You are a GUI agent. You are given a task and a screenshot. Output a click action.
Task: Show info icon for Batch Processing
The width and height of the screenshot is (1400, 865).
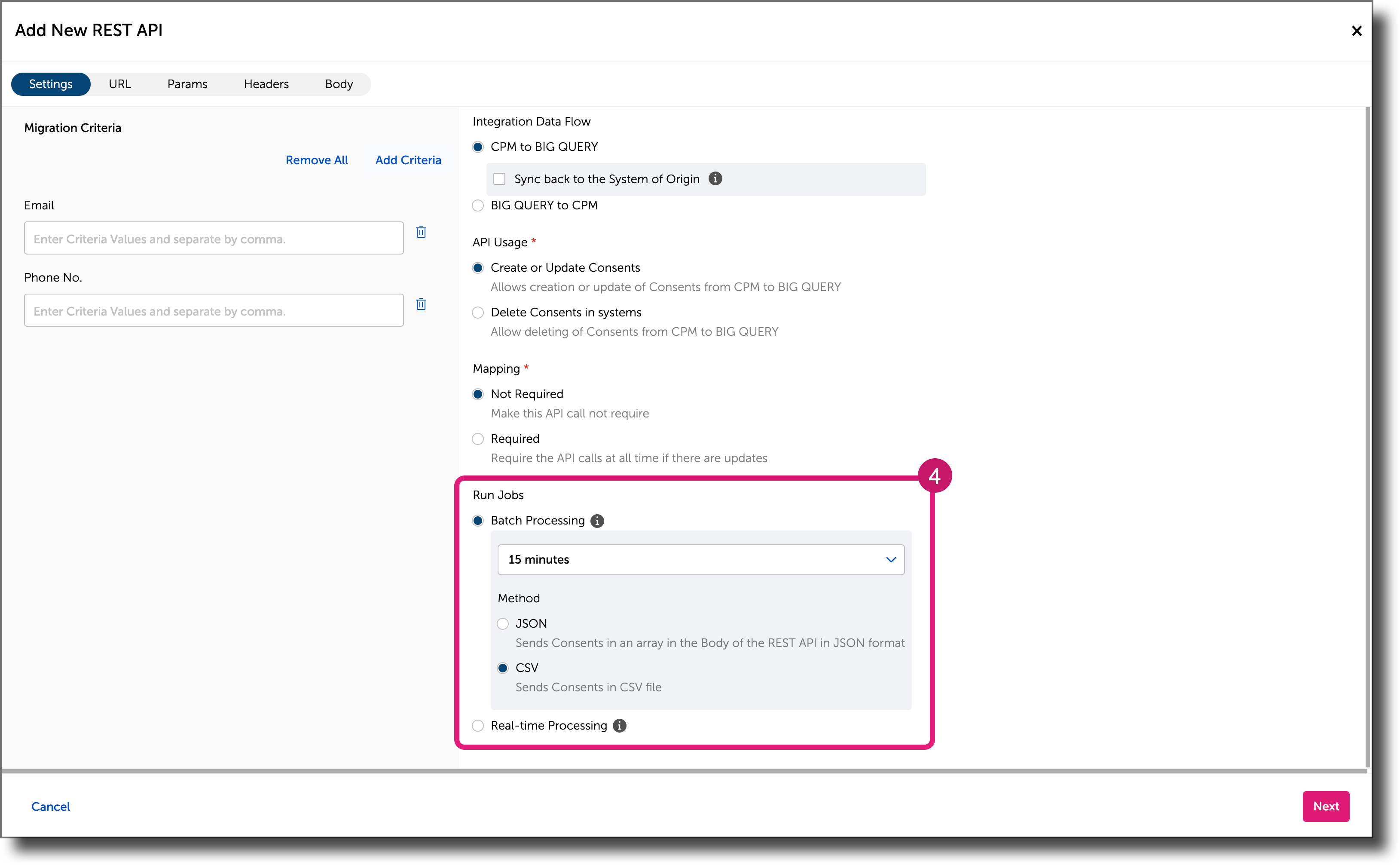(597, 521)
